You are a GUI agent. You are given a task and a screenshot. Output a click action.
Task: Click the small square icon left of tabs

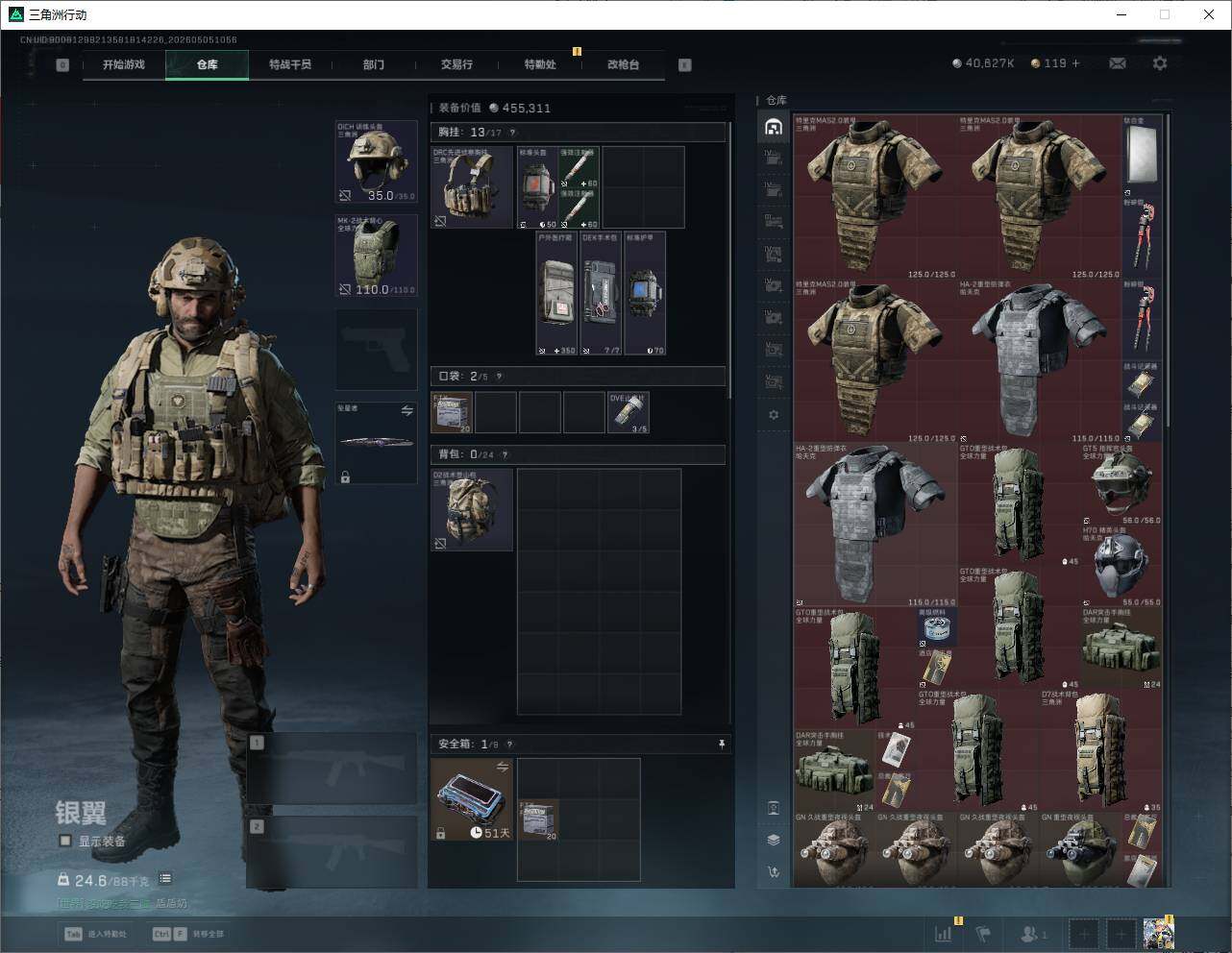(62, 65)
